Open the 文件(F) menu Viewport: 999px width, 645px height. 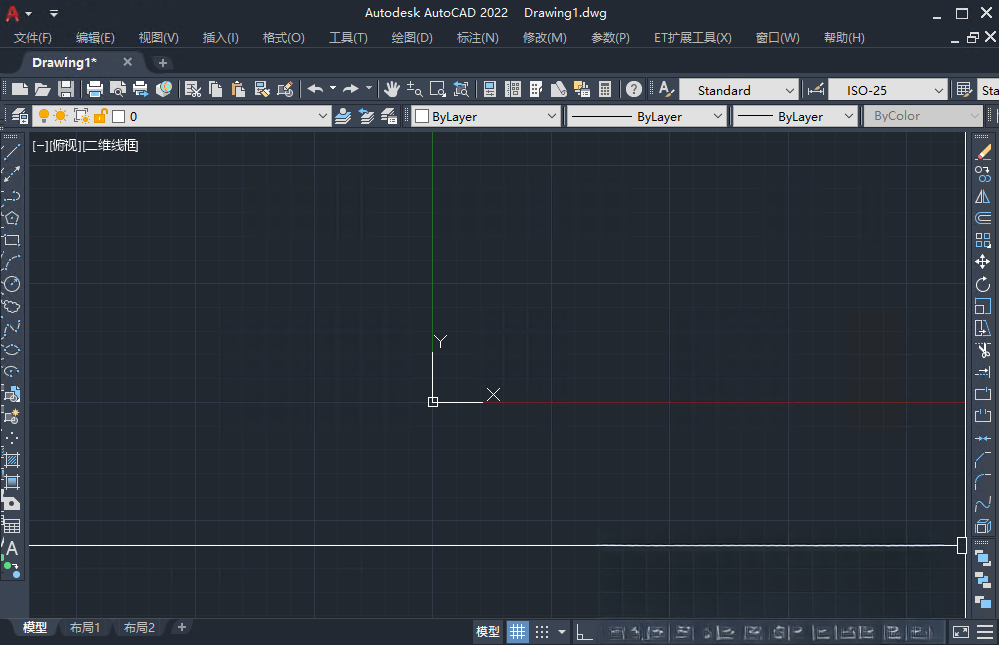[x=32, y=38]
